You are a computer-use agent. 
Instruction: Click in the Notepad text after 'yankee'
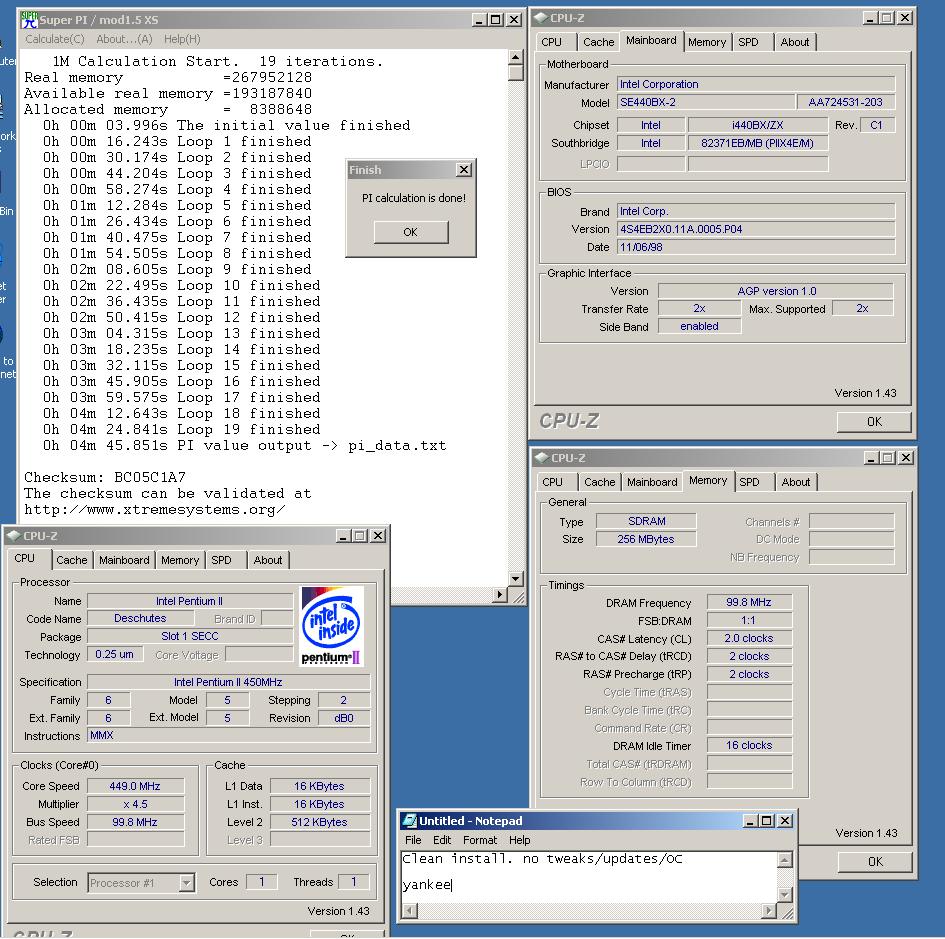click(x=453, y=885)
